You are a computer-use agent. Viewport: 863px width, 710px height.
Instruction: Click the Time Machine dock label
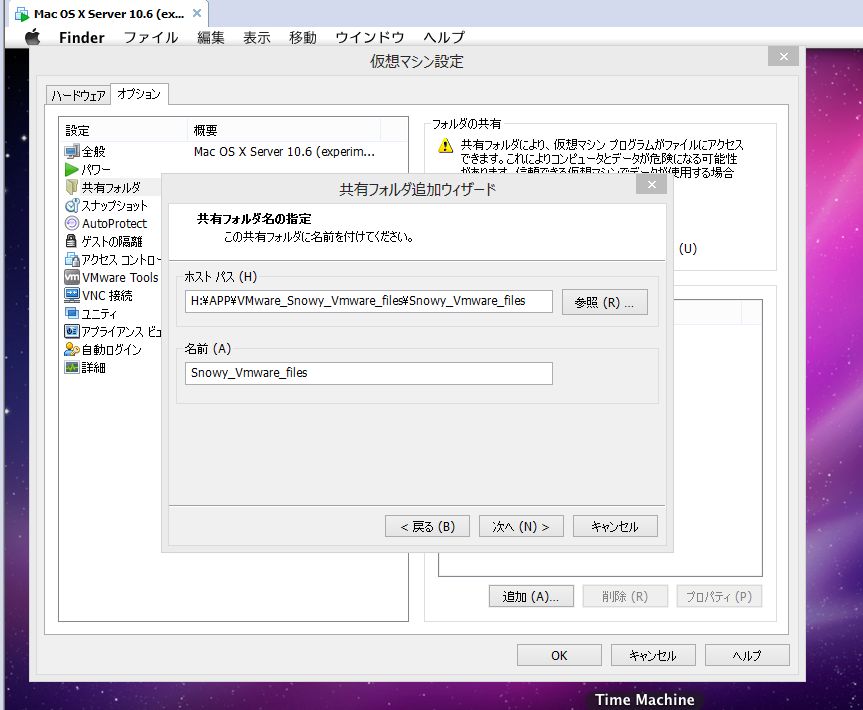[644, 700]
